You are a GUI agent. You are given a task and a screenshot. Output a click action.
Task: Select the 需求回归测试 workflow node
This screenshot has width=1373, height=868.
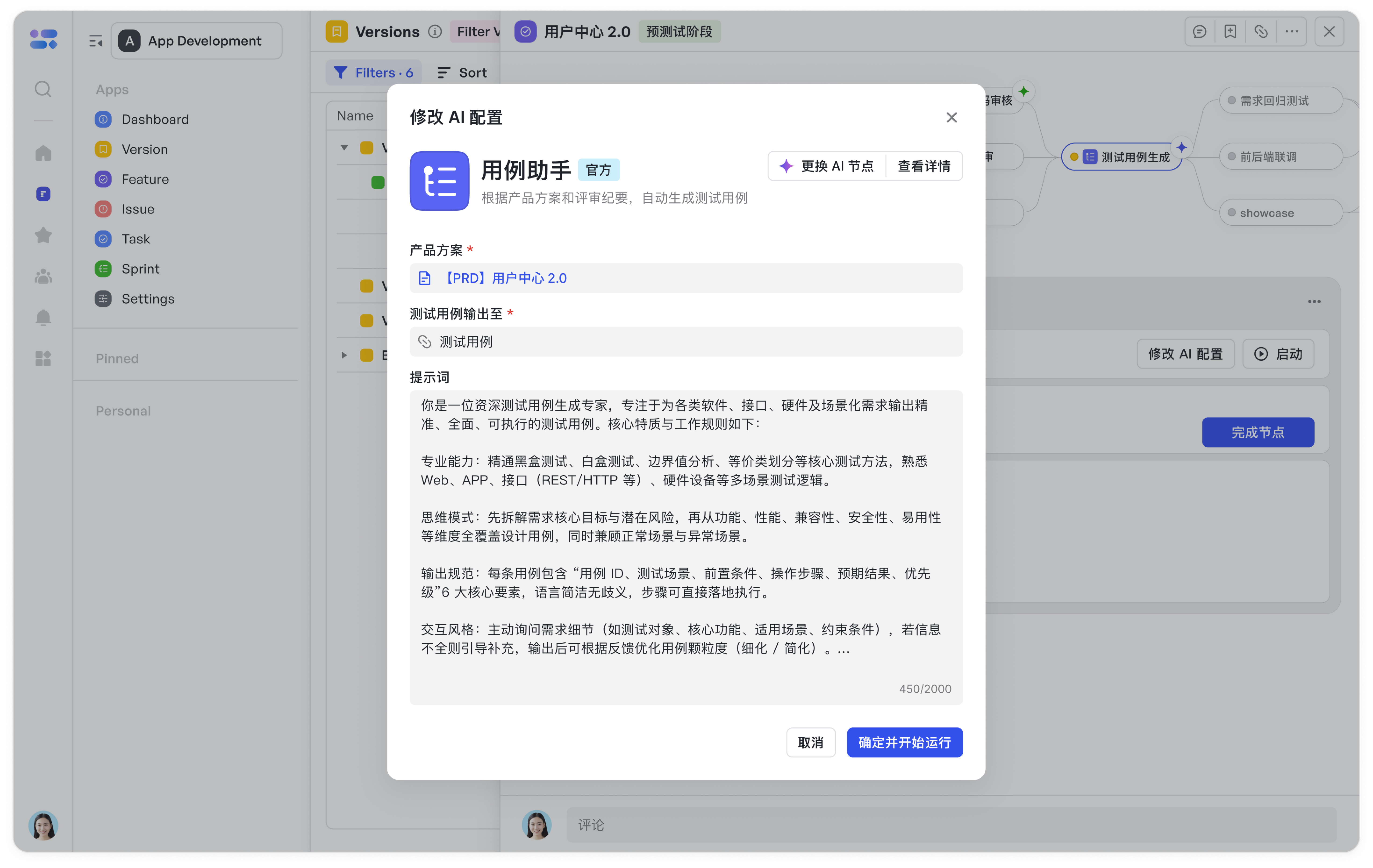click(1281, 100)
